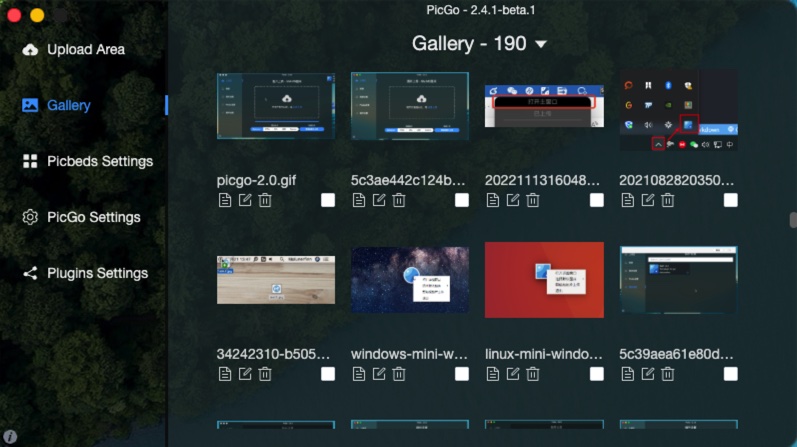Tick checkbox for 34242310-b505 image
Image resolution: width=797 pixels, height=447 pixels.
click(x=328, y=374)
